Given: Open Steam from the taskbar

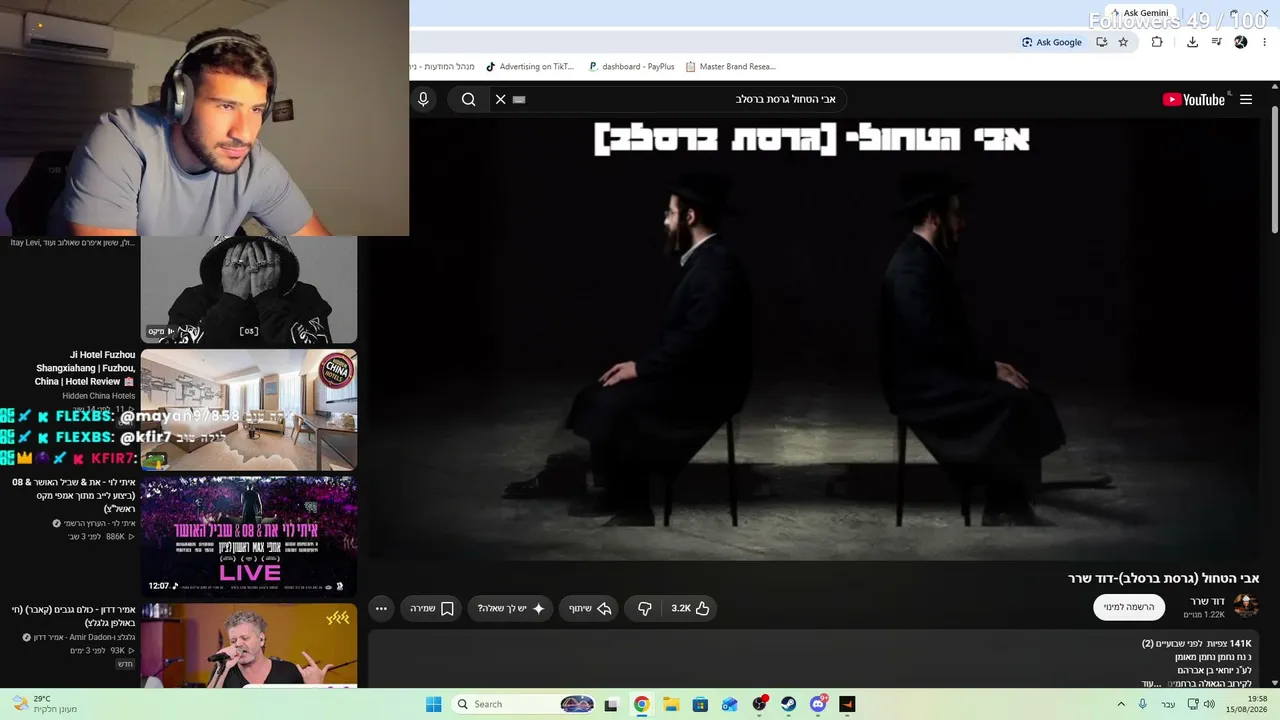Looking at the screenshot, I should [788, 704].
